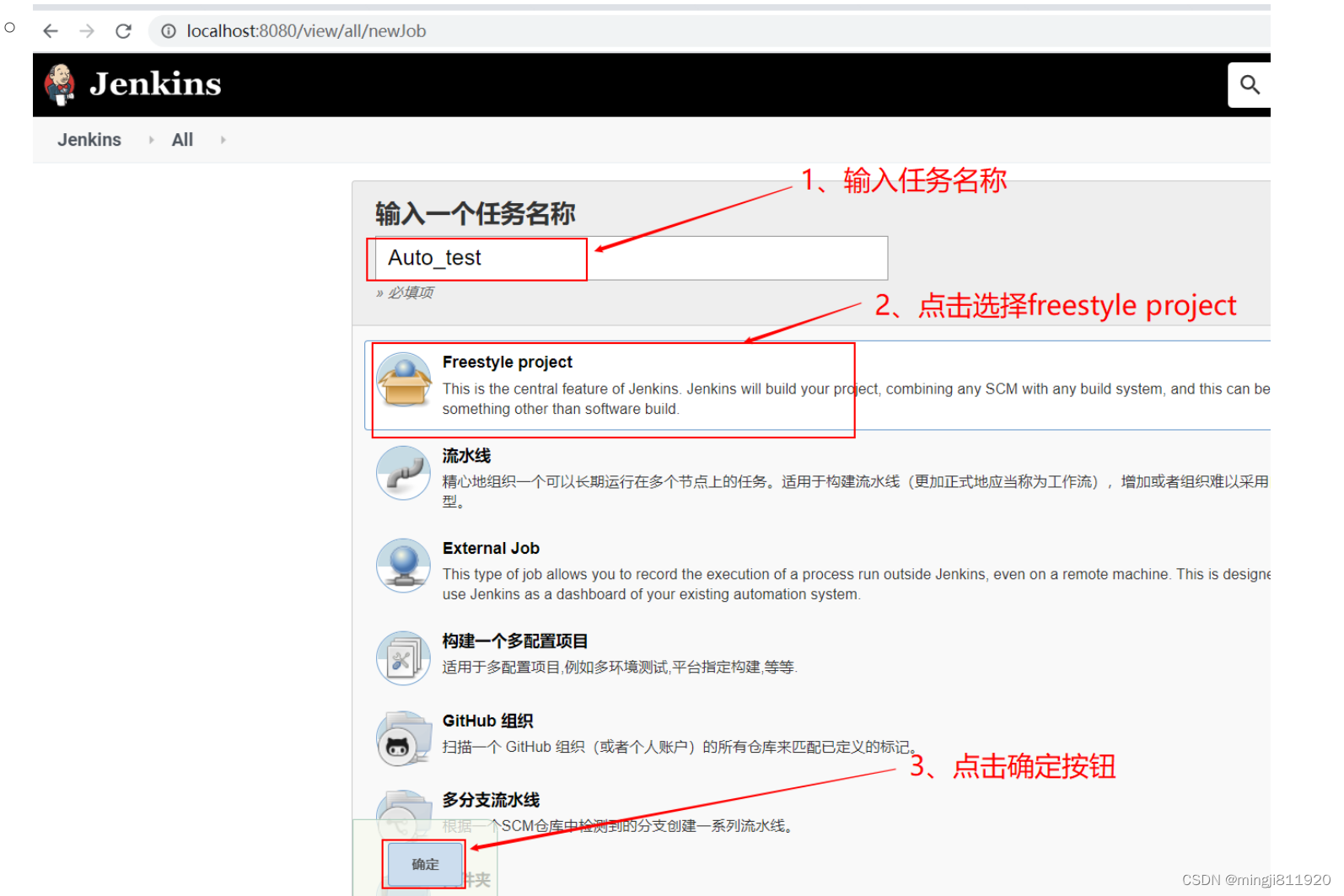Screen dimensions: 1344x896
Task: Confirm with the 确定 button
Action: coord(425,864)
